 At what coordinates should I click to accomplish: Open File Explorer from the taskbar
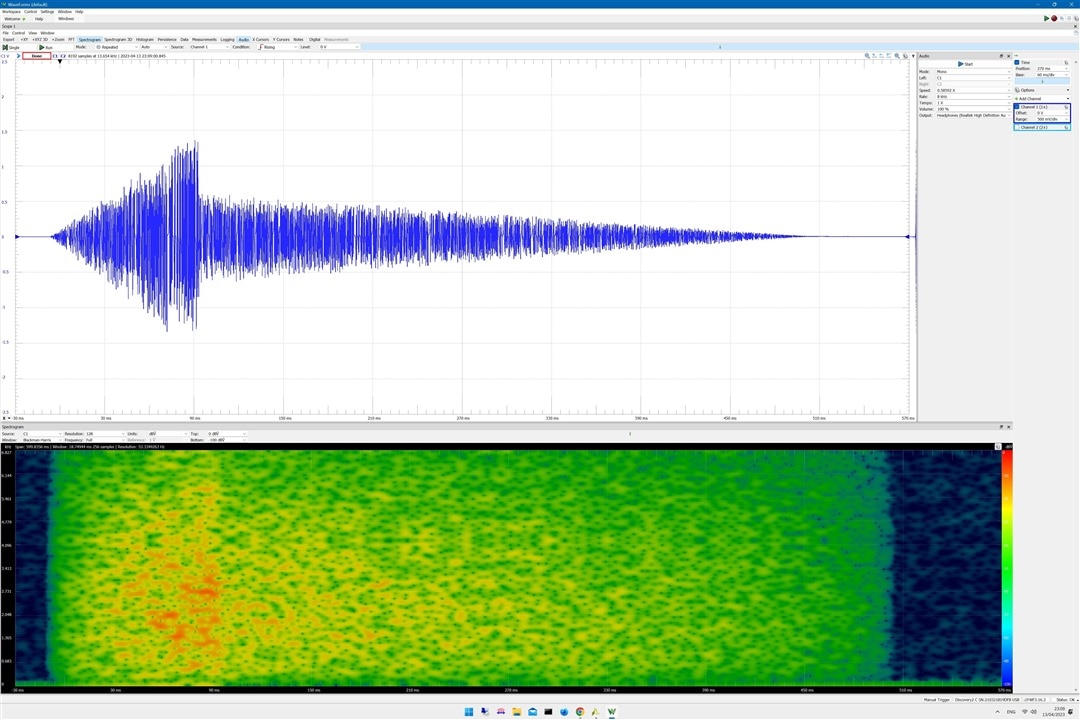[x=517, y=712]
